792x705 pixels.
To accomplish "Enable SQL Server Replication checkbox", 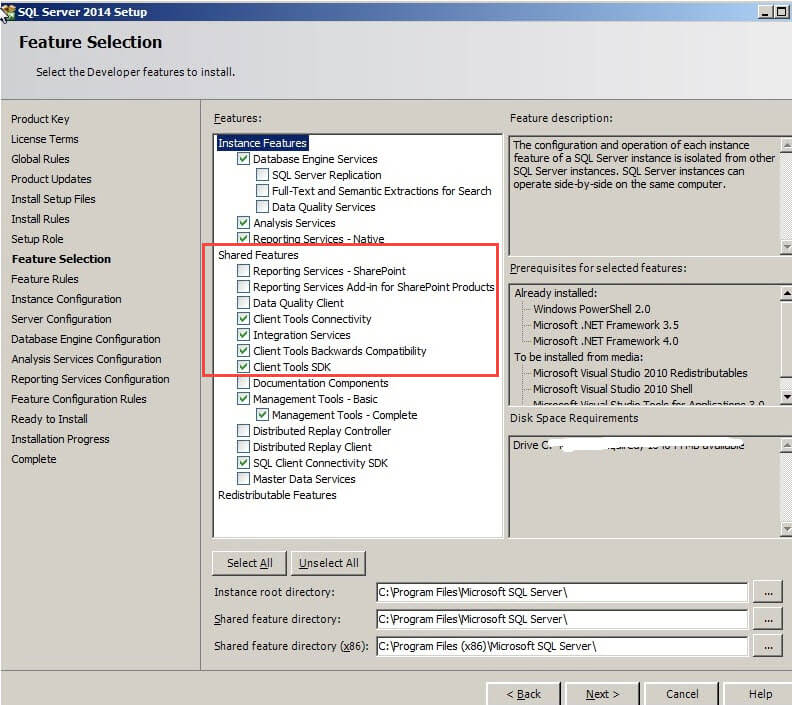I will pyautogui.click(x=262, y=175).
